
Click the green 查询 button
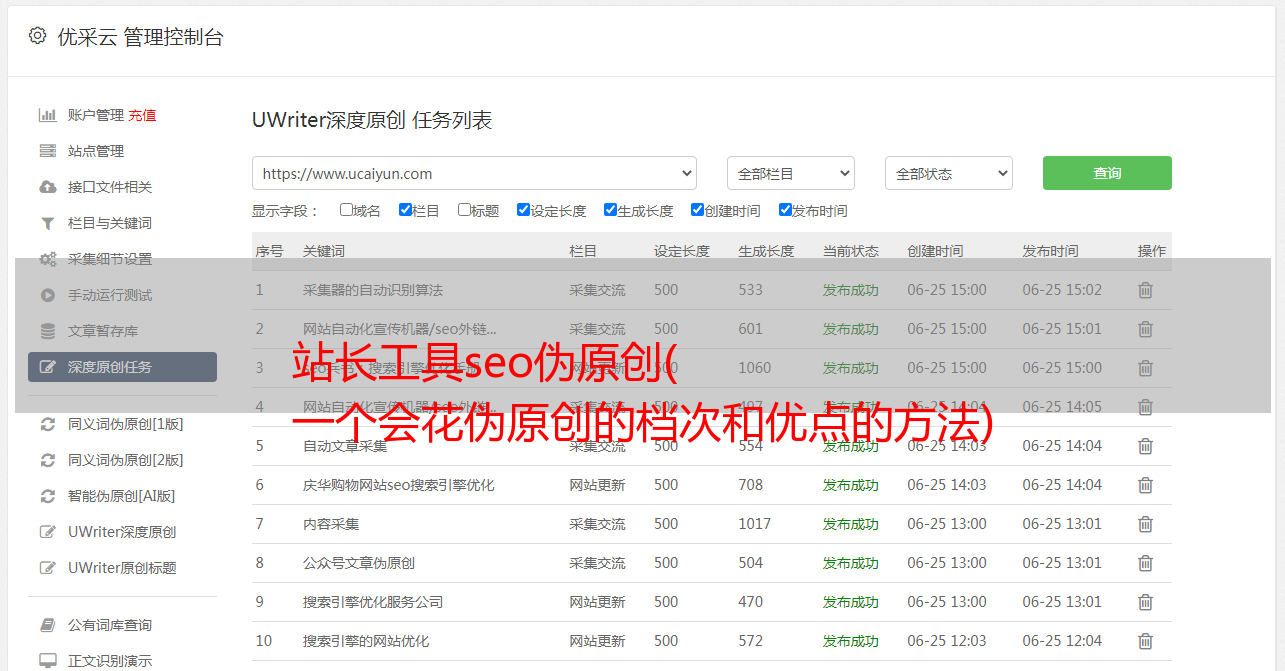click(1107, 173)
